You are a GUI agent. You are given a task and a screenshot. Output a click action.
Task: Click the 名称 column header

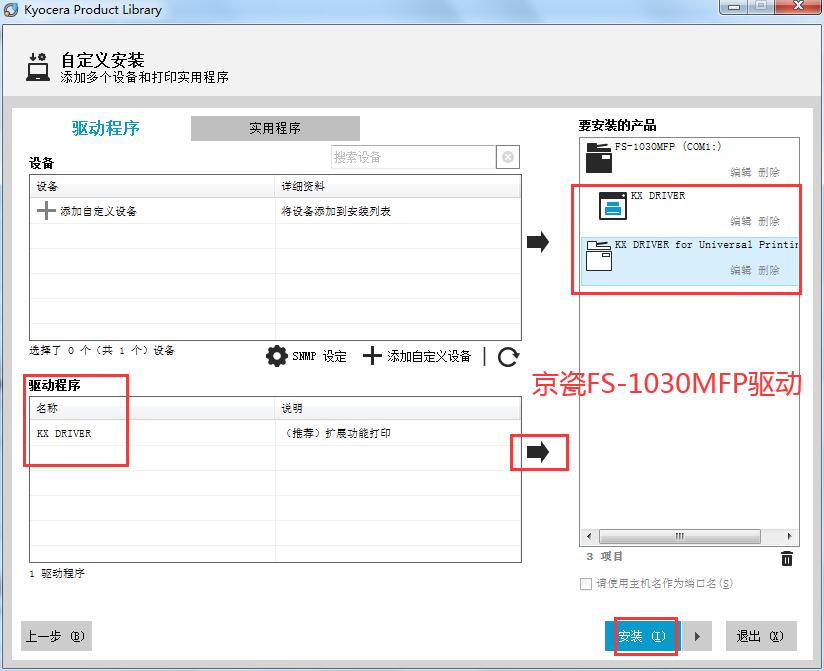tap(152, 408)
